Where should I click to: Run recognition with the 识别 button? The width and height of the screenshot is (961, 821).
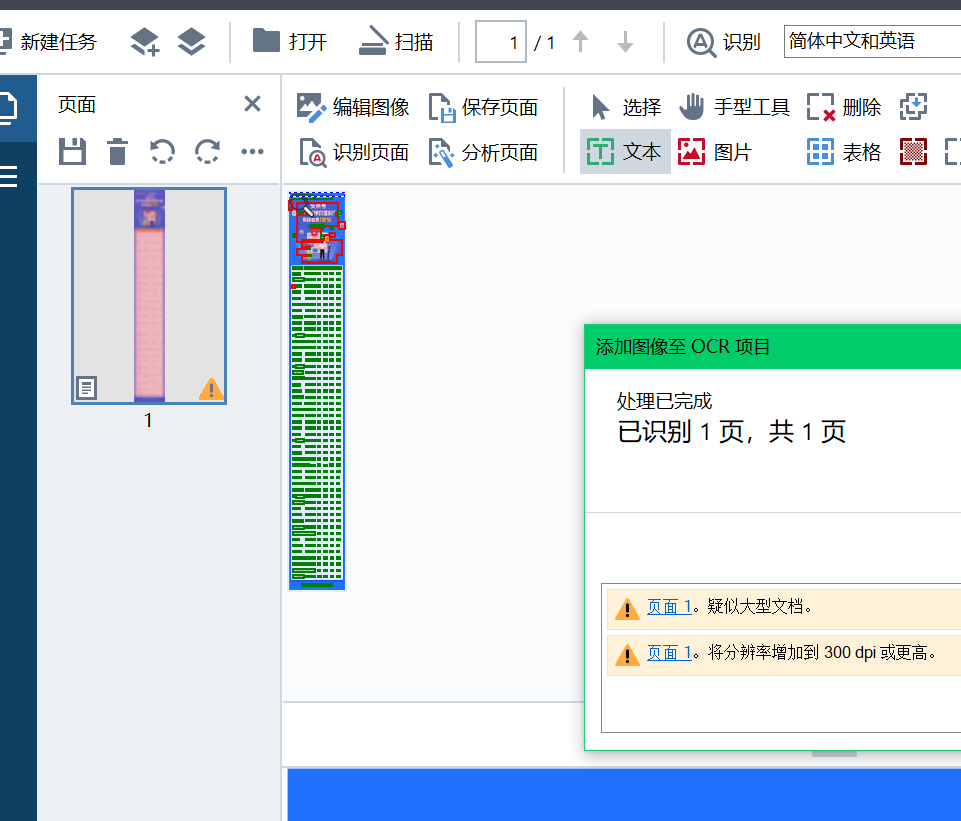(723, 42)
